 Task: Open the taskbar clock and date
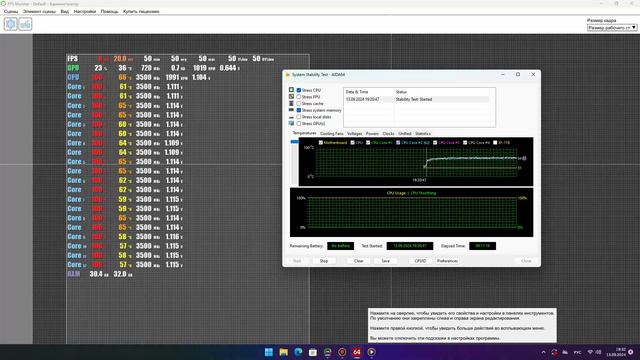tap(616, 352)
